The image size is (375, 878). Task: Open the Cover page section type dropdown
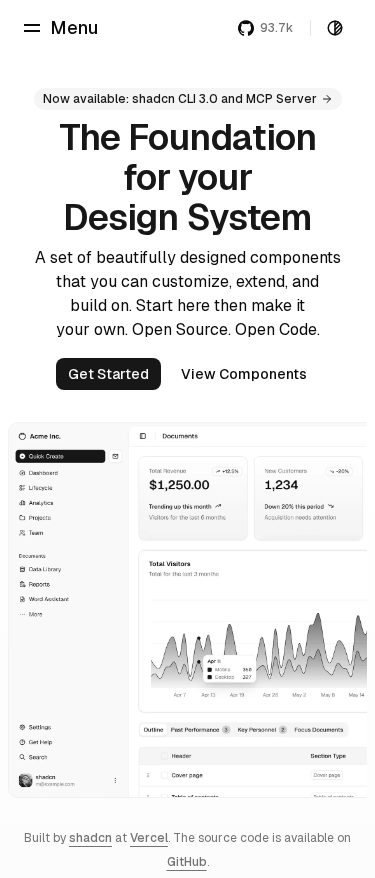(x=327, y=776)
